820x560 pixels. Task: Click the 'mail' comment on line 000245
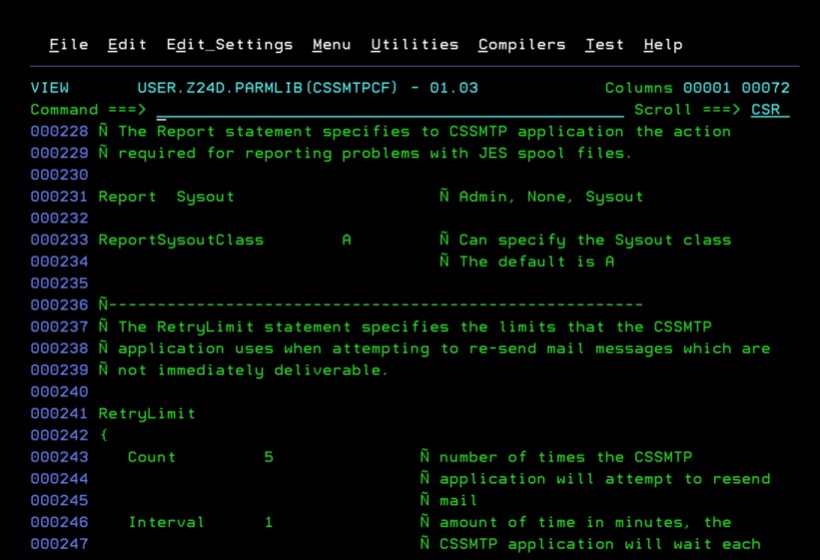point(448,501)
